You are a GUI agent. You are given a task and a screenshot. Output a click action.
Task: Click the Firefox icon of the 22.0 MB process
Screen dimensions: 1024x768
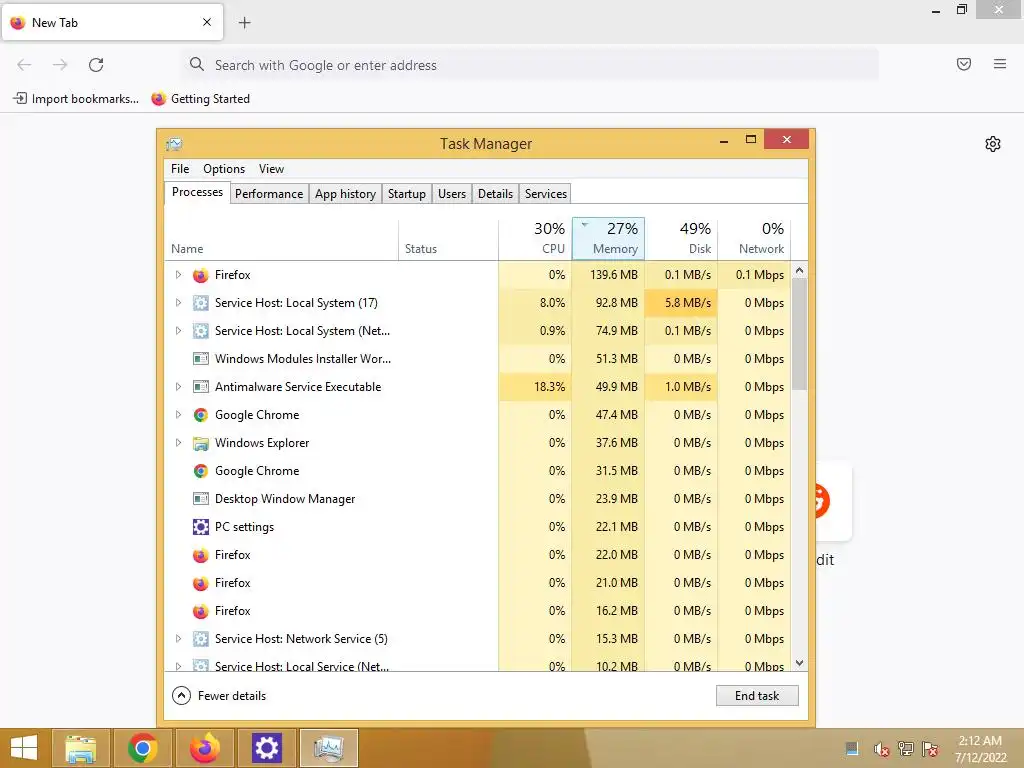click(200, 555)
